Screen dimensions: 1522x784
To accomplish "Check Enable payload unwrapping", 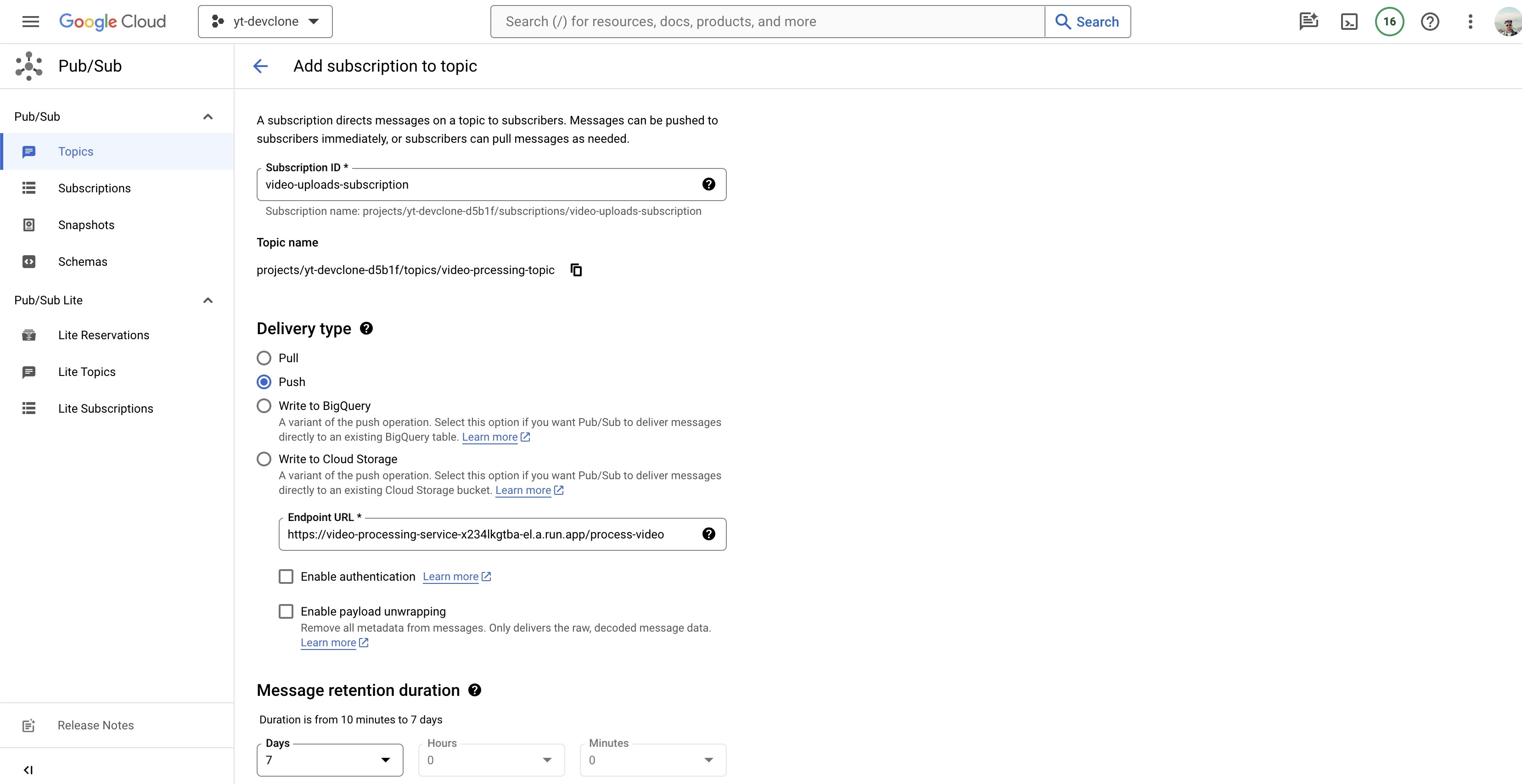I will point(286,611).
